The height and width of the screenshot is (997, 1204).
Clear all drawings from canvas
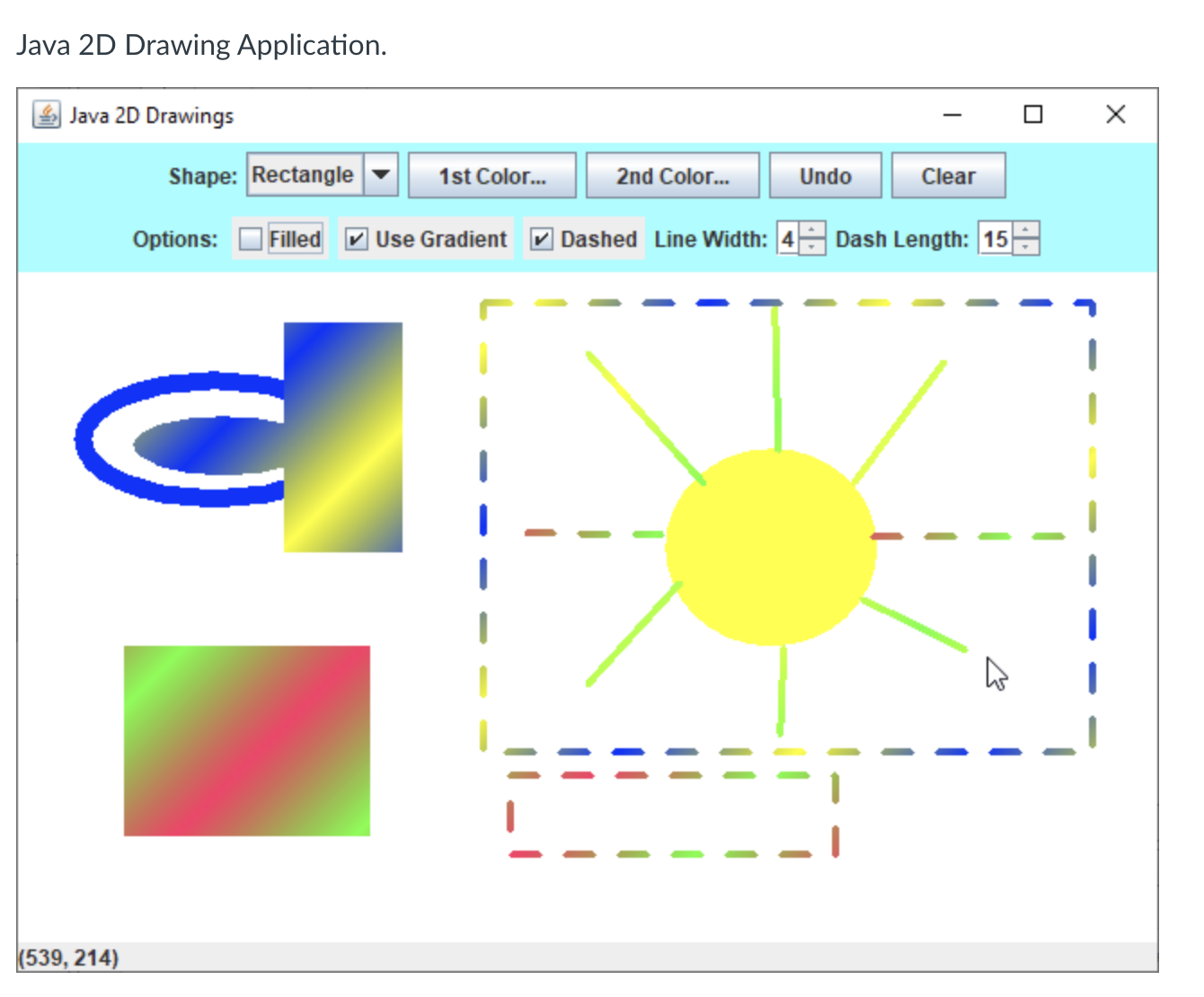click(x=948, y=176)
